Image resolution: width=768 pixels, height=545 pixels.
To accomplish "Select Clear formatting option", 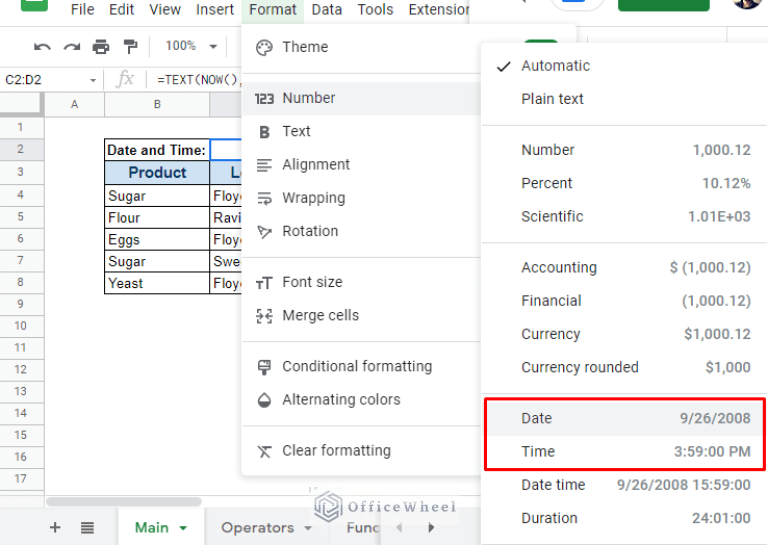I will click(x=361, y=450).
